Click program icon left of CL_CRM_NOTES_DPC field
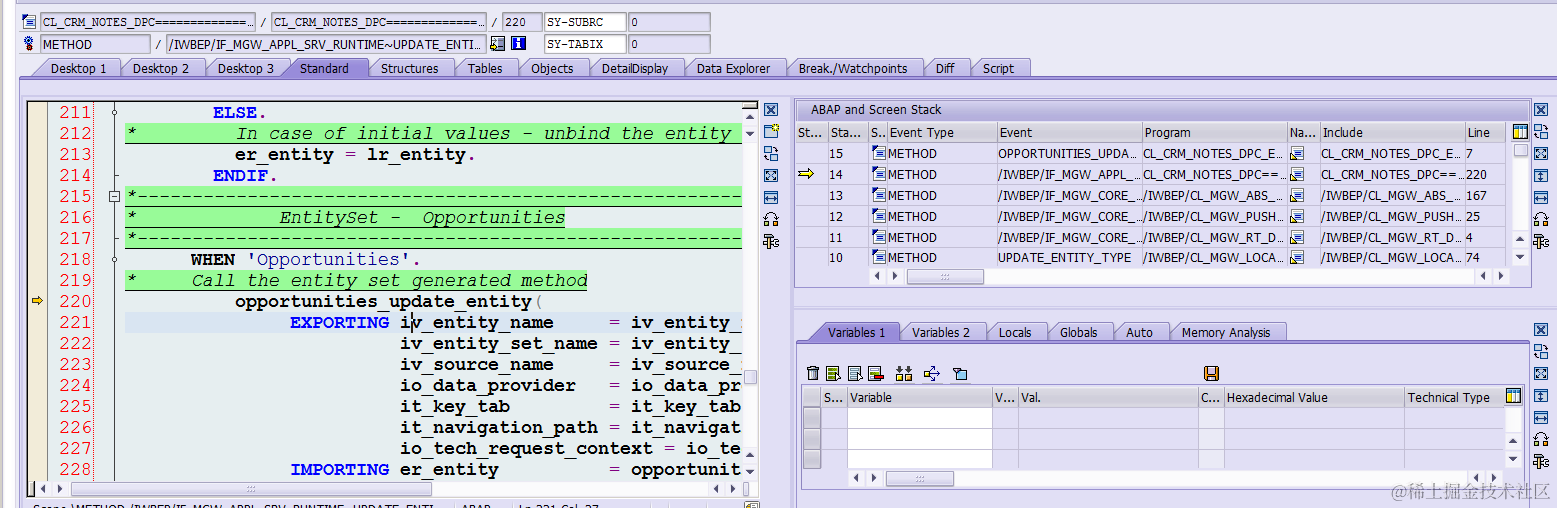Image resolution: width=1557 pixels, height=508 pixels. tap(28, 22)
